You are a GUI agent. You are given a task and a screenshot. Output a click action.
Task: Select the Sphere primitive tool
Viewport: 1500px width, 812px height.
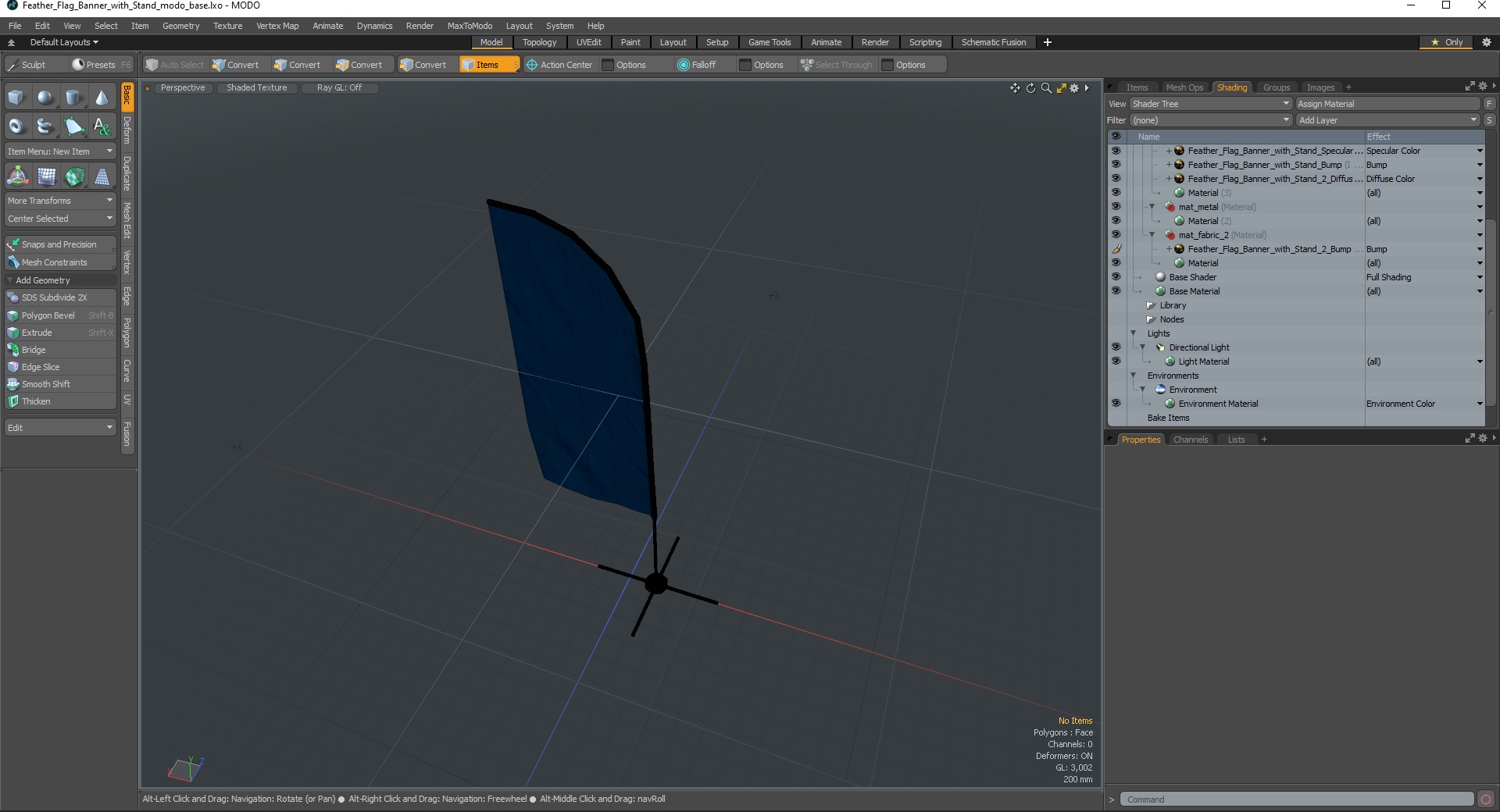45,98
